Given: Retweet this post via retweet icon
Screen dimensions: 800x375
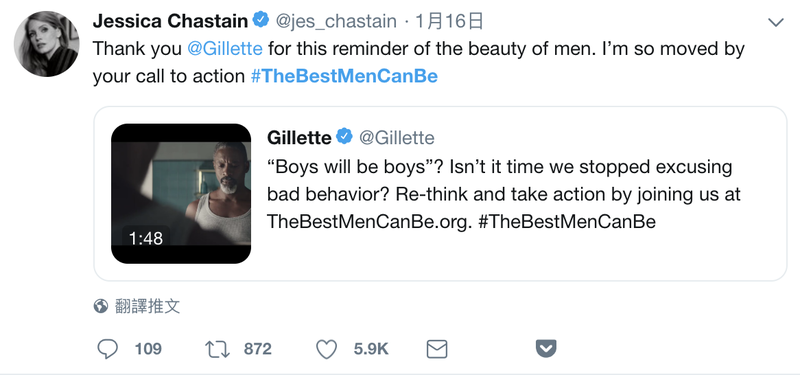Looking at the screenshot, I should point(217,349).
